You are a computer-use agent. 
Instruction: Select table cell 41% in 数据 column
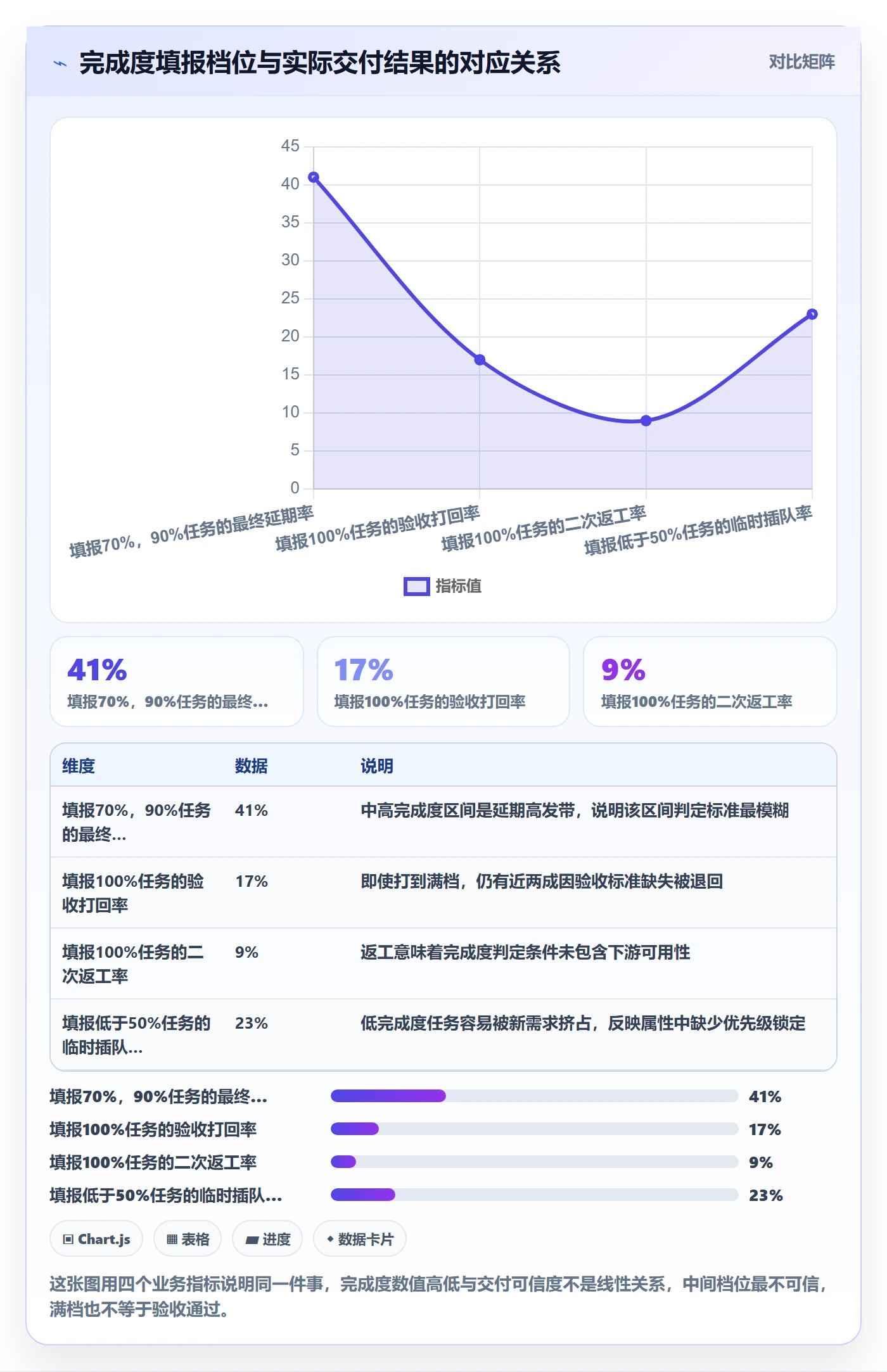pos(252,810)
